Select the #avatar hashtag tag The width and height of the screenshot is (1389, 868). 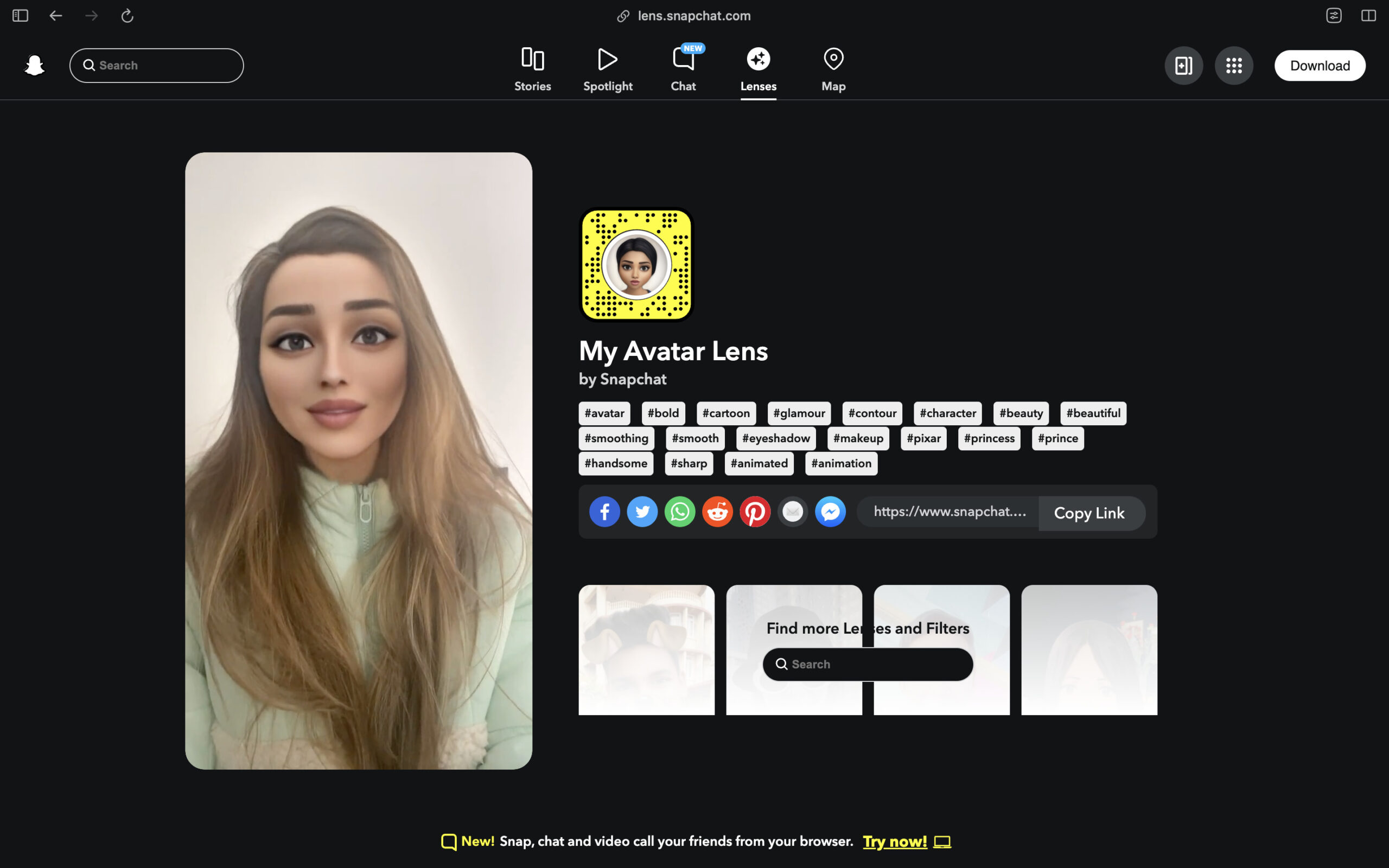(x=605, y=413)
